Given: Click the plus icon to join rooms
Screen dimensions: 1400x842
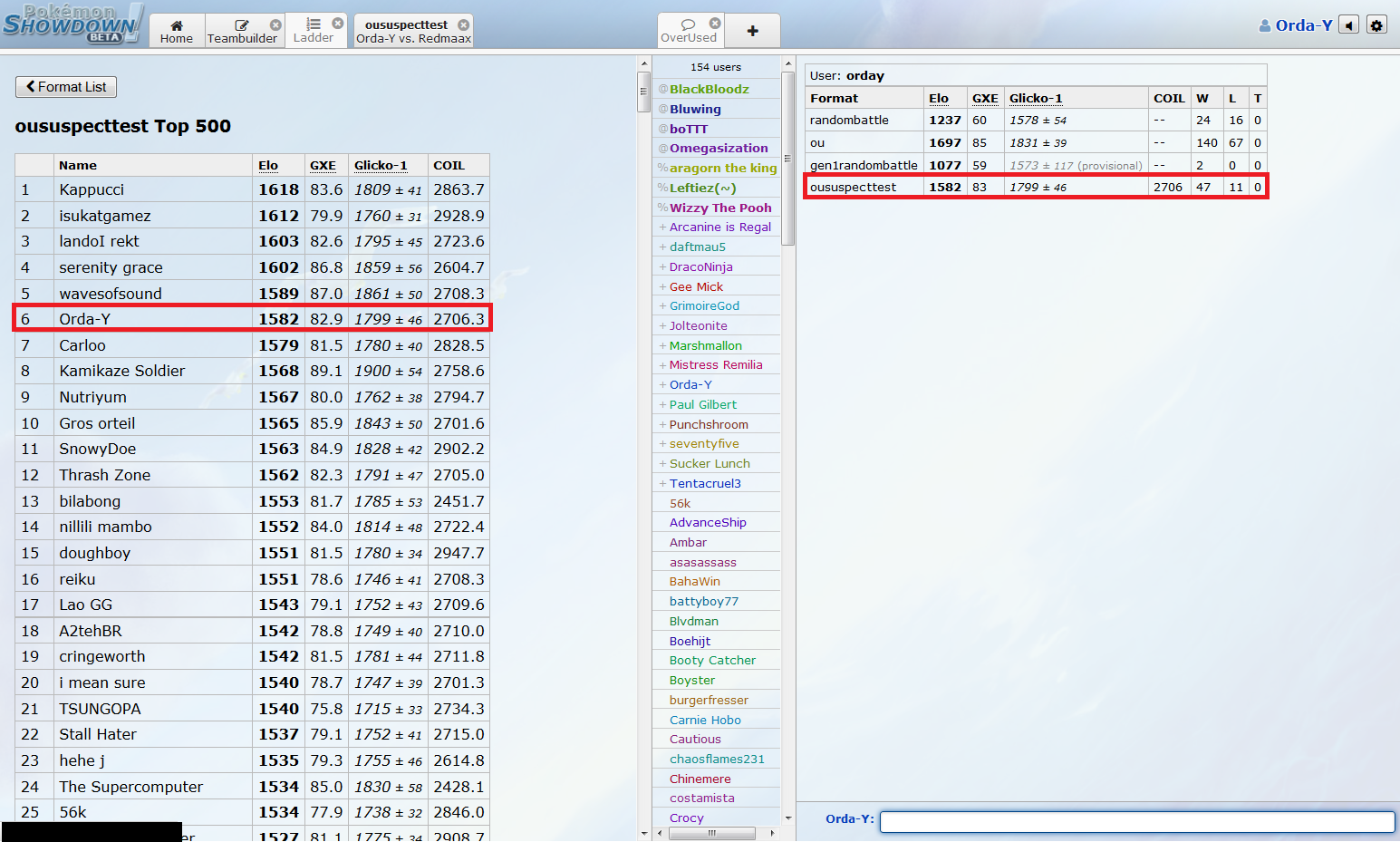Looking at the screenshot, I should pyautogui.click(x=752, y=31).
